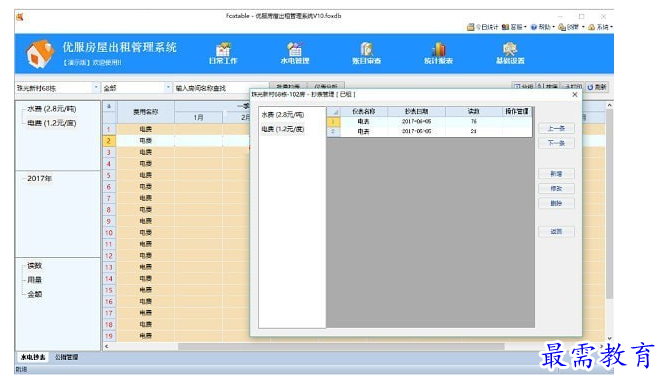Viewport: 663px width, 387px height.
Task: Select the 用量 view option
Action: (35, 280)
